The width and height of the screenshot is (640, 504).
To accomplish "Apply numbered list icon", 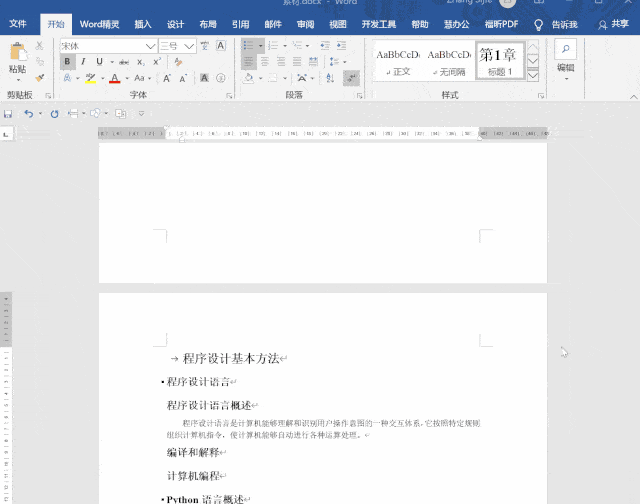I will tap(273, 45).
